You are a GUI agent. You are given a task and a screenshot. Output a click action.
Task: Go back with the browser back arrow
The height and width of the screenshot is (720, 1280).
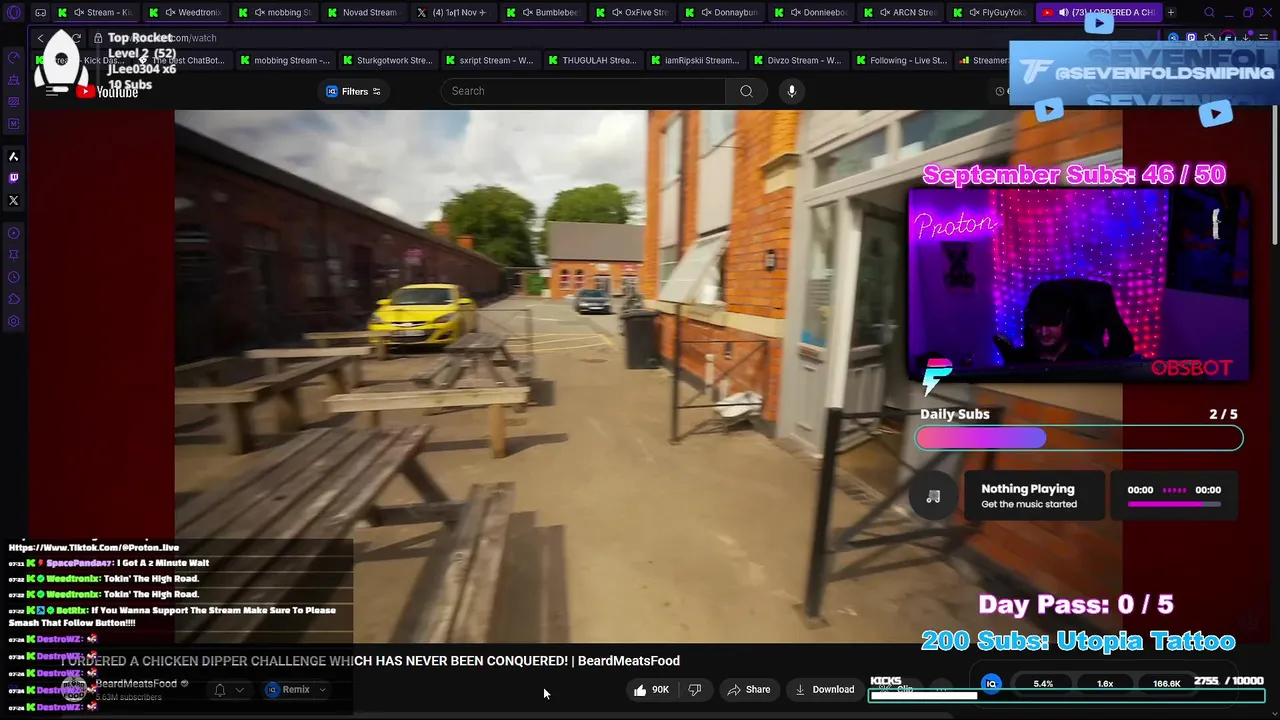point(41,38)
